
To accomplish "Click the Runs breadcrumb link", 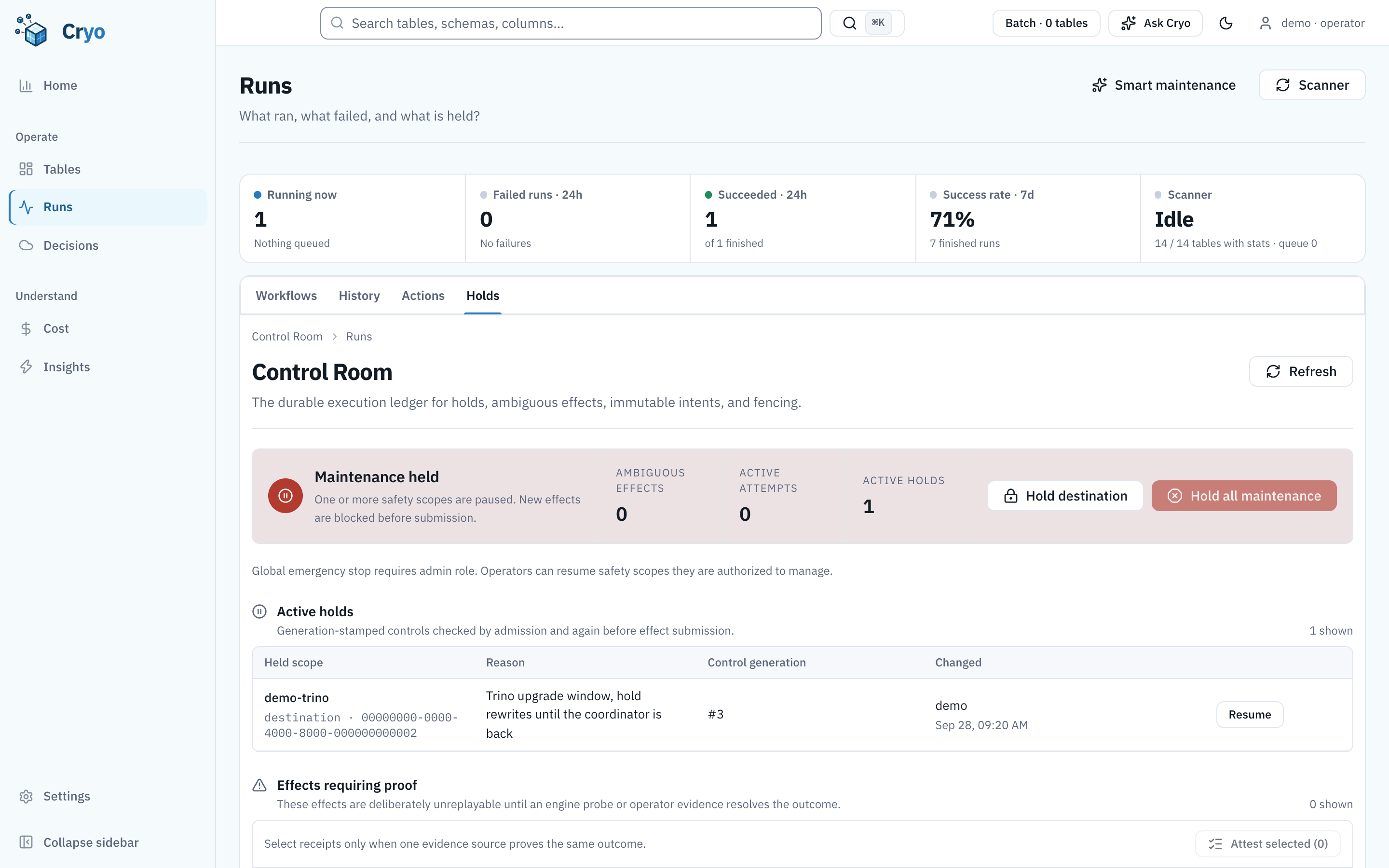I will (359, 337).
